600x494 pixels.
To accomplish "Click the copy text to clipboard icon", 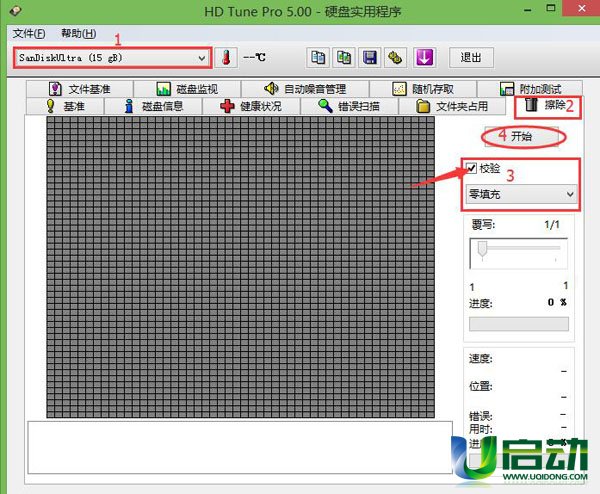I will [318, 58].
